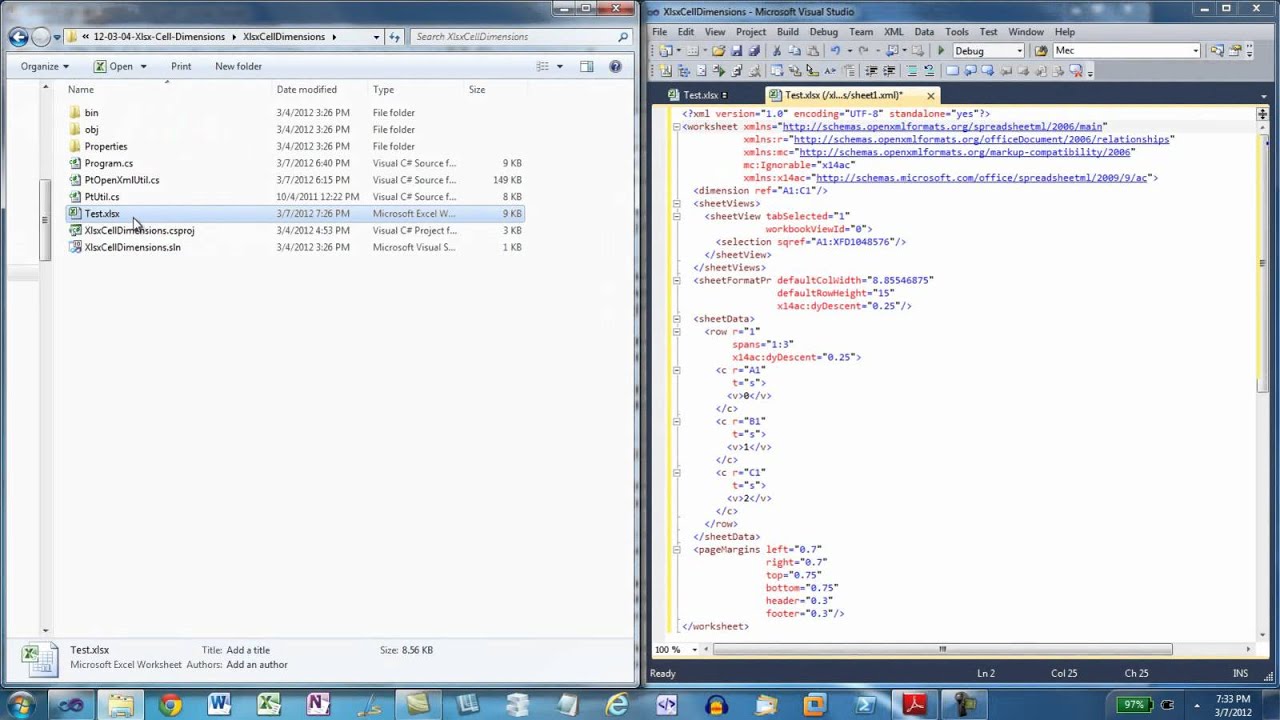Viewport: 1280px width, 720px height.
Task: Collapse the row r="1" outlining node
Action: (677, 332)
